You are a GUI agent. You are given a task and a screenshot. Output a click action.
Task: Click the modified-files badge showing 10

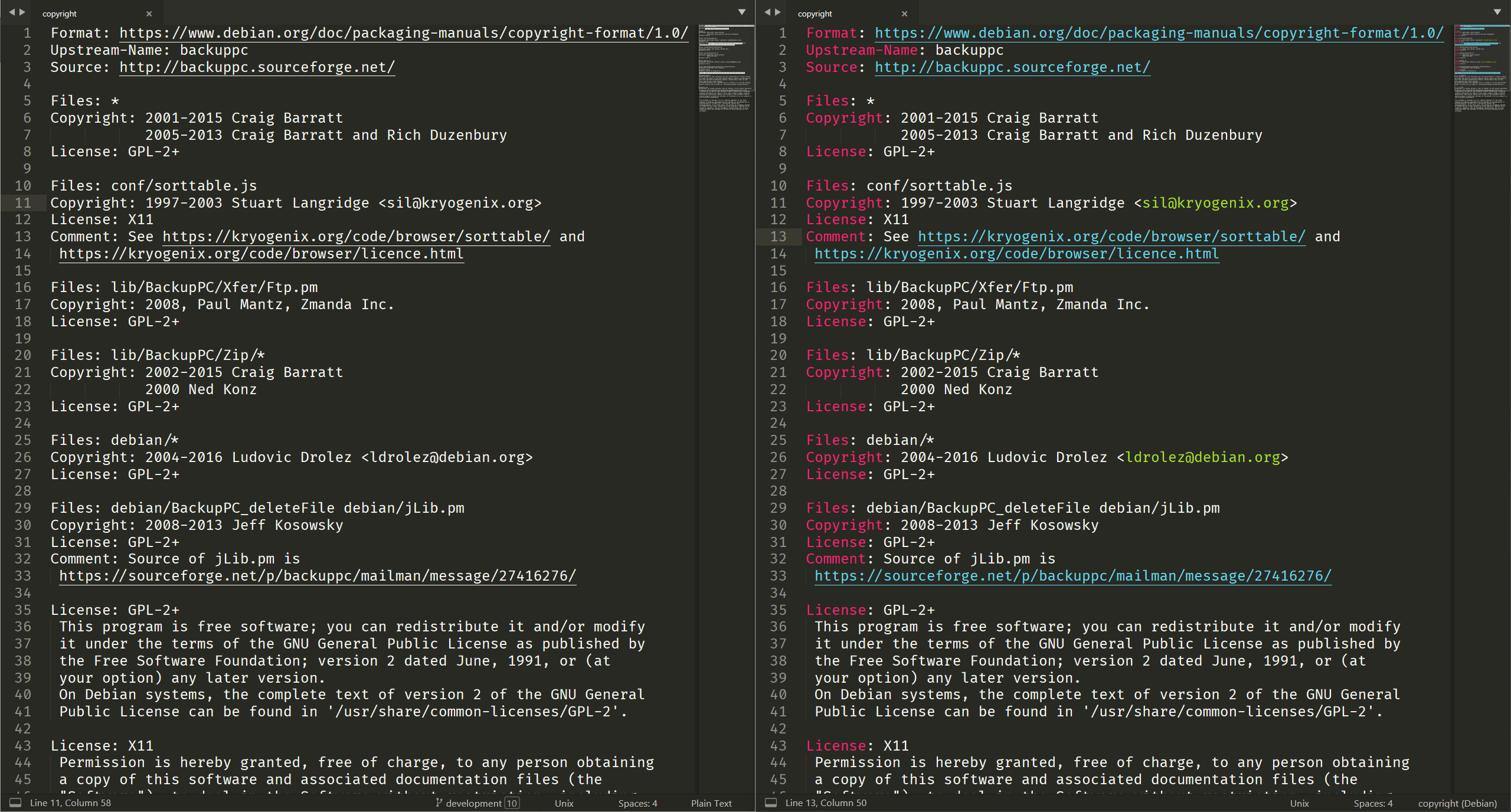[512, 803]
